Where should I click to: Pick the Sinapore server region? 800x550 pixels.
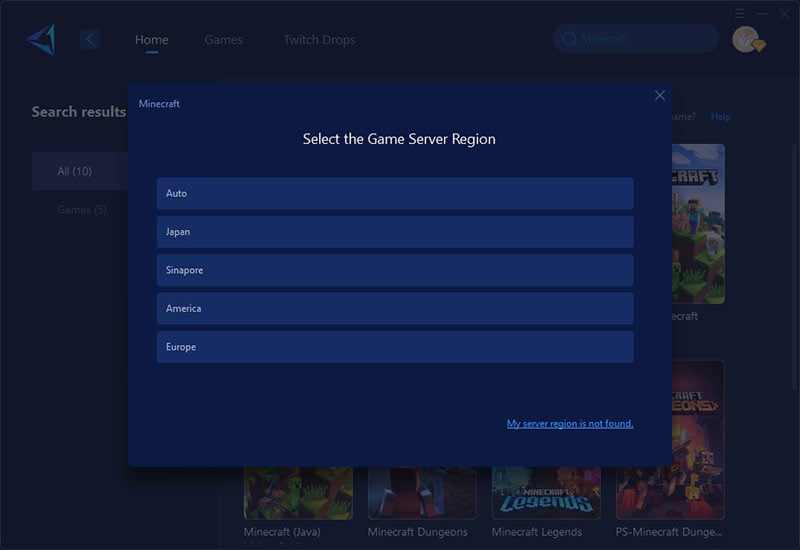point(395,270)
